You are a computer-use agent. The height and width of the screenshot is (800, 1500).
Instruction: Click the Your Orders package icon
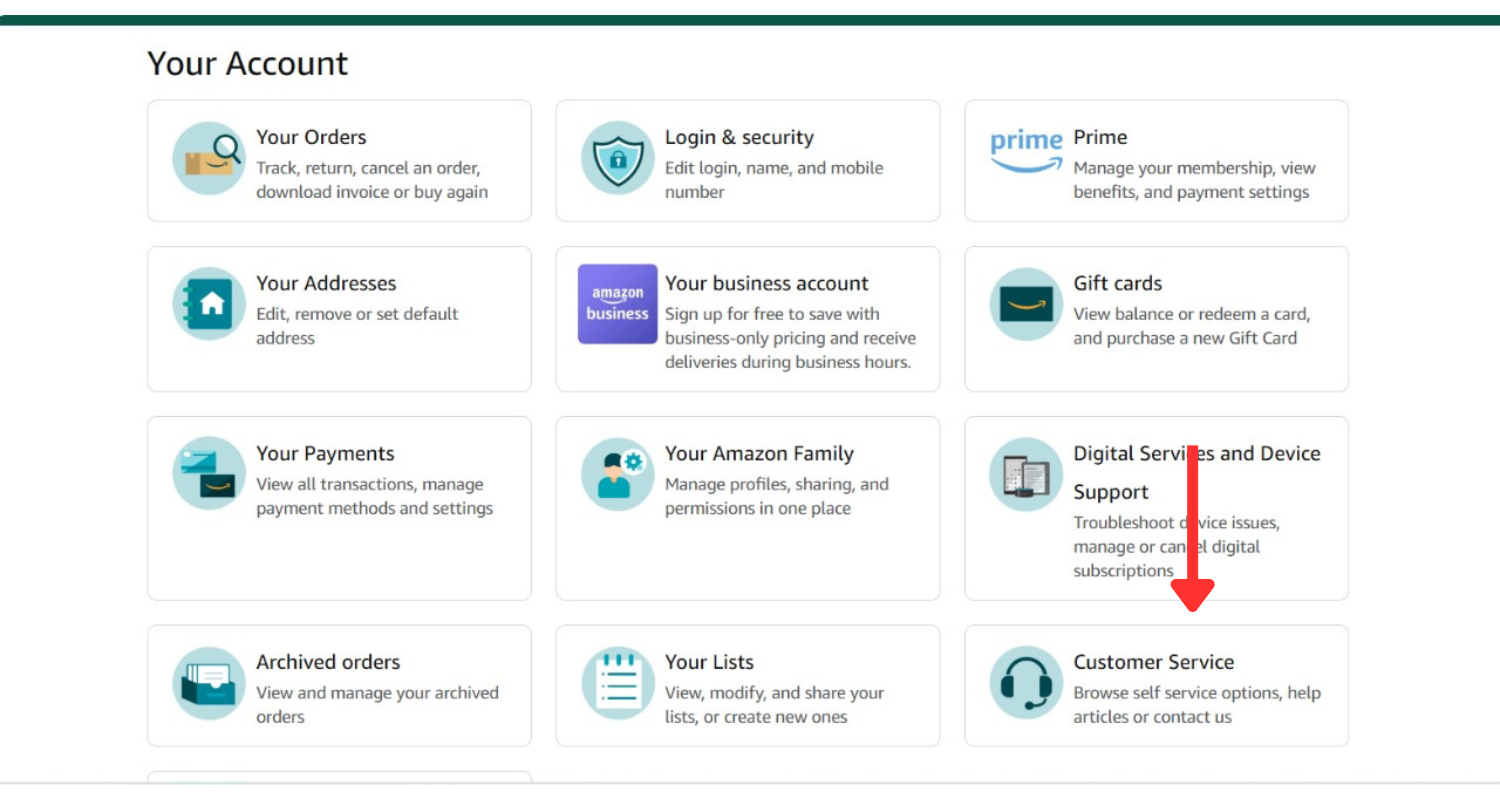click(x=208, y=158)
